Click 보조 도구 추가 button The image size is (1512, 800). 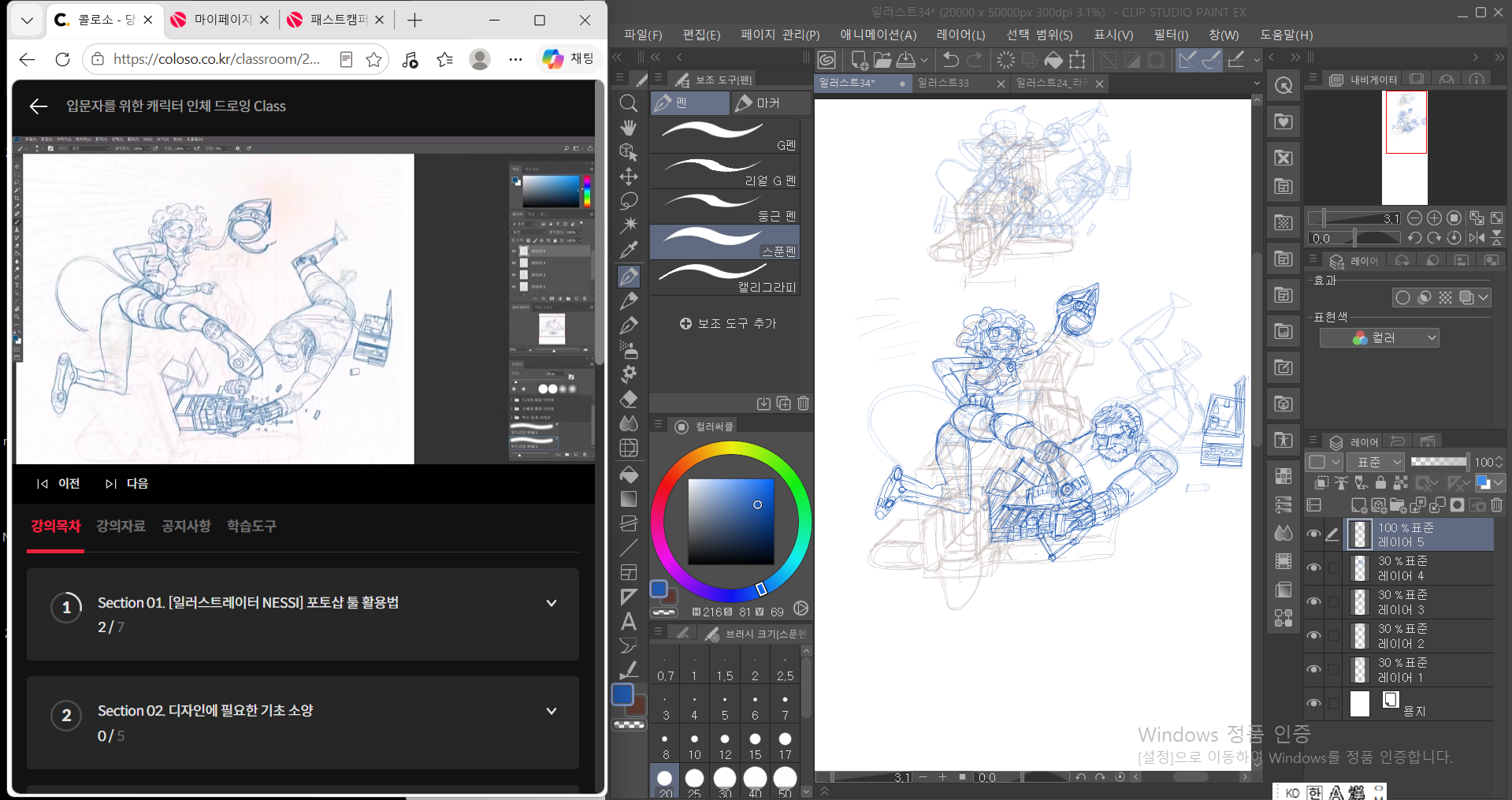[x=728, y=324]
